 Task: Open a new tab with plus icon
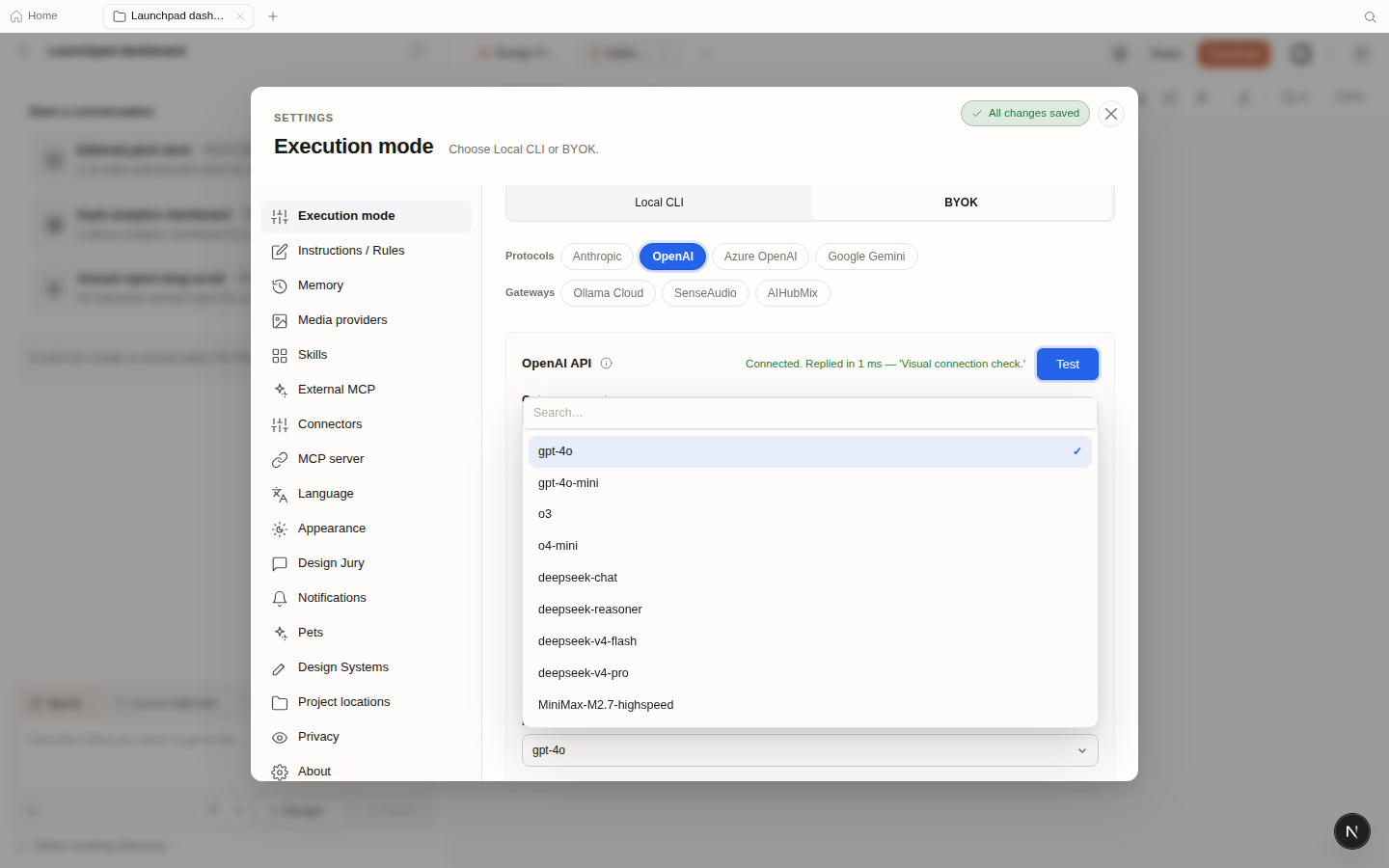tap(273, 16)
